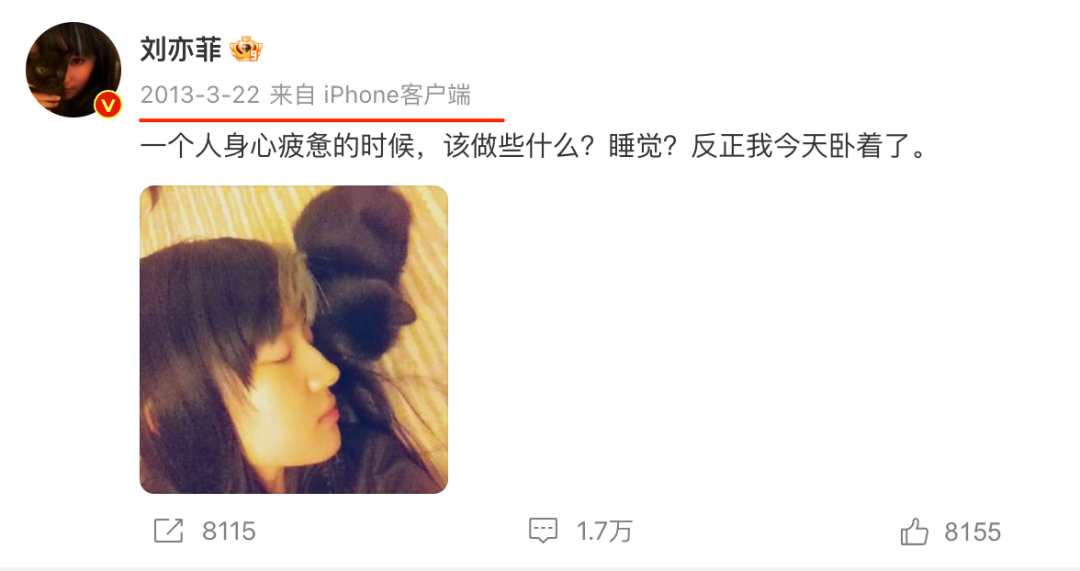
Task: Open the round profile avatar of 刘亦菲
Action: coord(73,70)
